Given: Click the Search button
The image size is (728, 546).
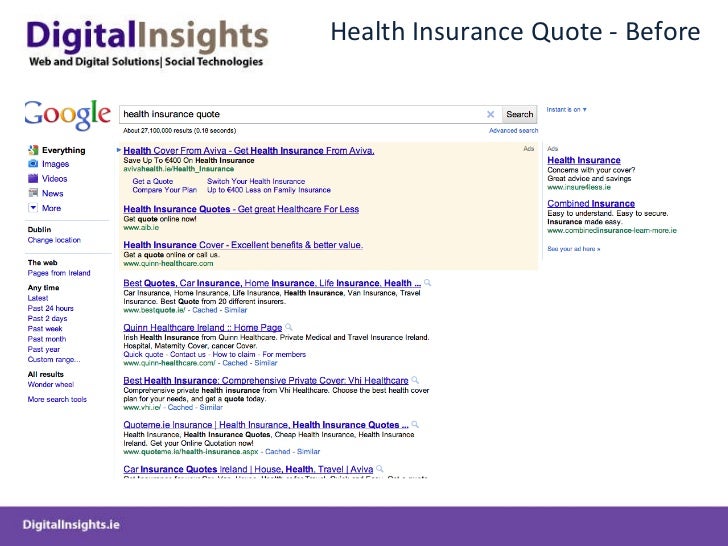Looking at the screenshot, I should tap(520, 114).
